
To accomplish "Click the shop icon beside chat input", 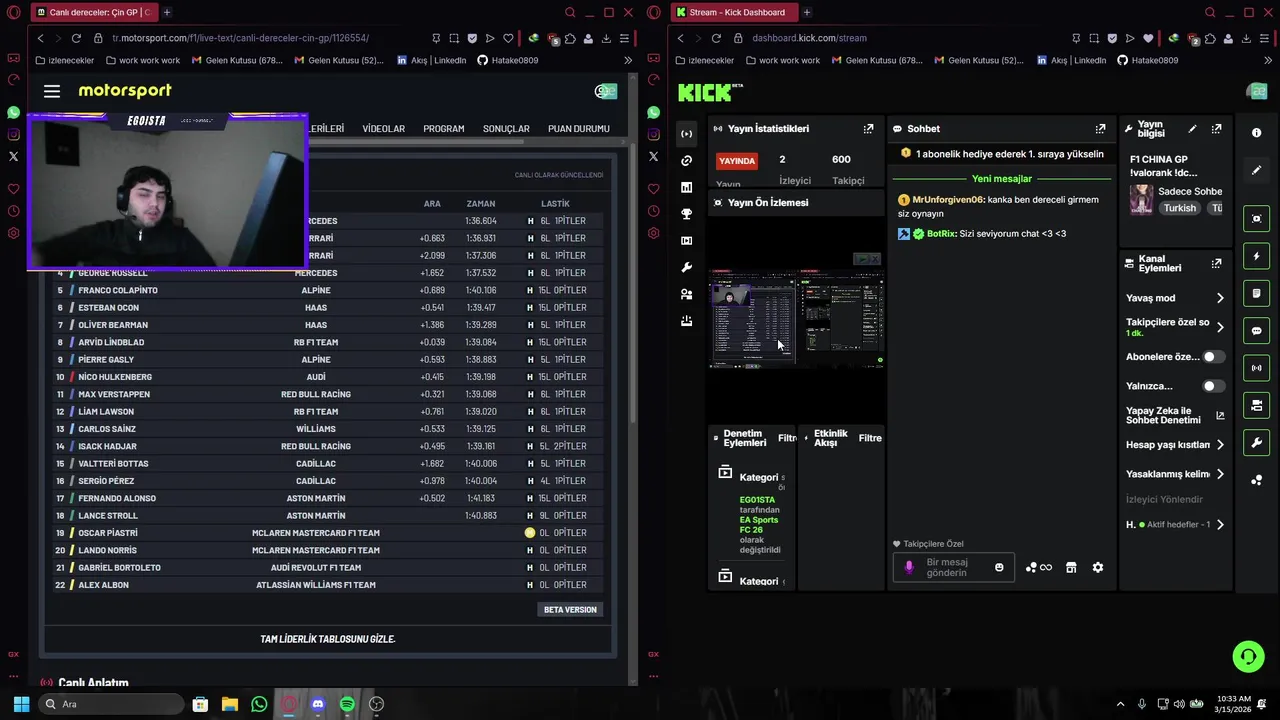I will (x=1071, y=568).
